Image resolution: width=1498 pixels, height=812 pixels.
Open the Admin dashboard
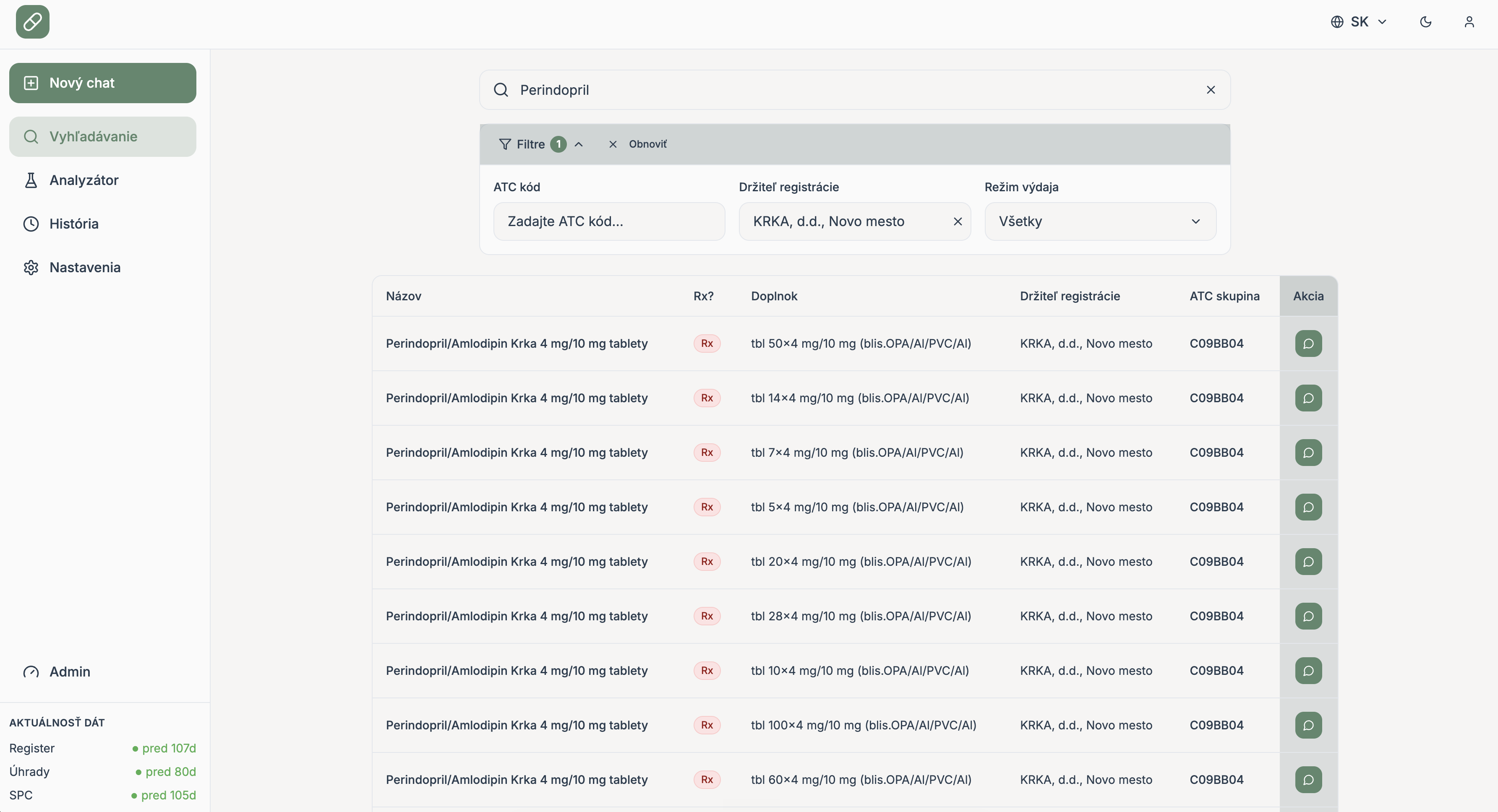tap(103, 671)
